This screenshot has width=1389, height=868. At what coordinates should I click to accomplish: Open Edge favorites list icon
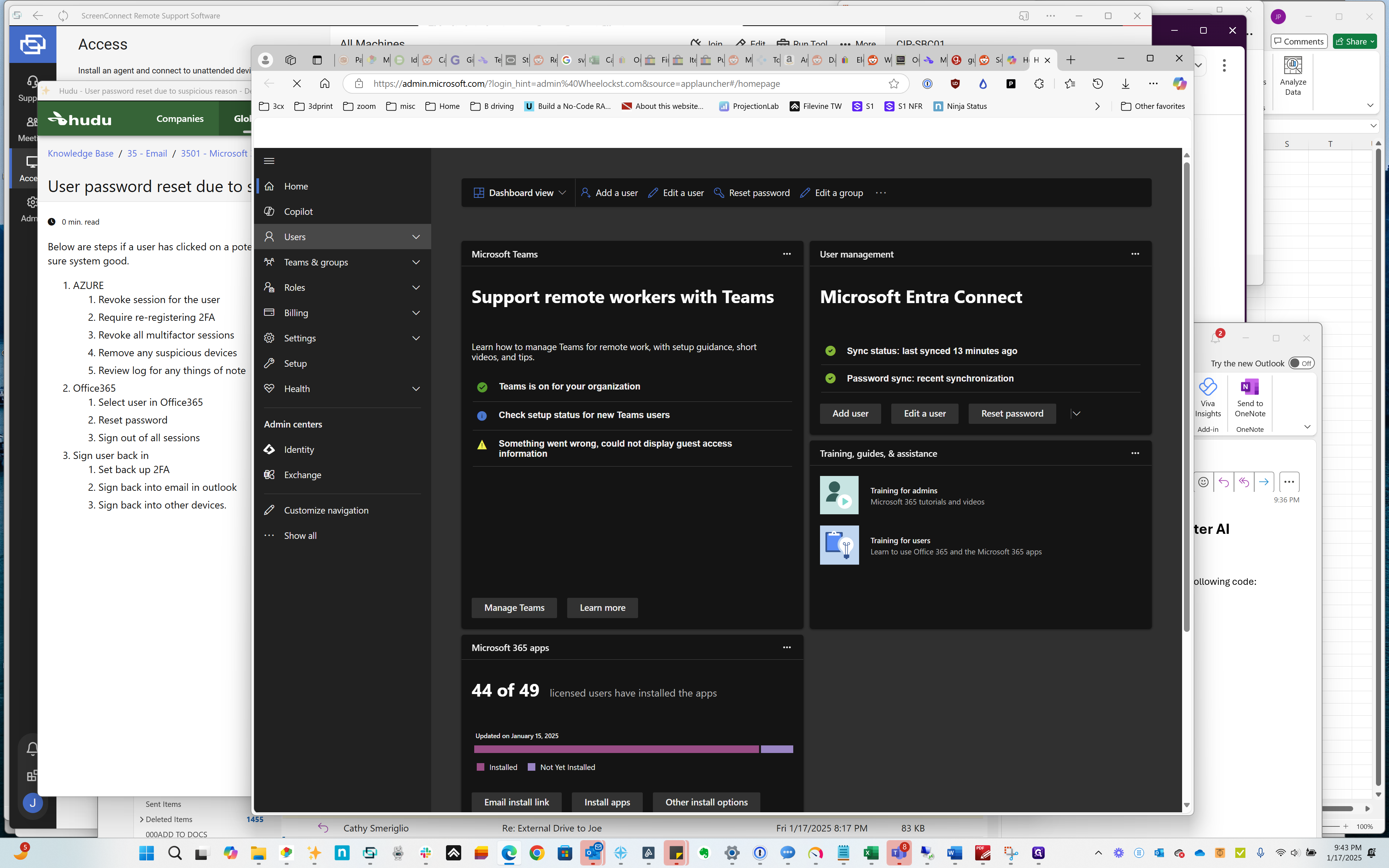click(1070, 84)
